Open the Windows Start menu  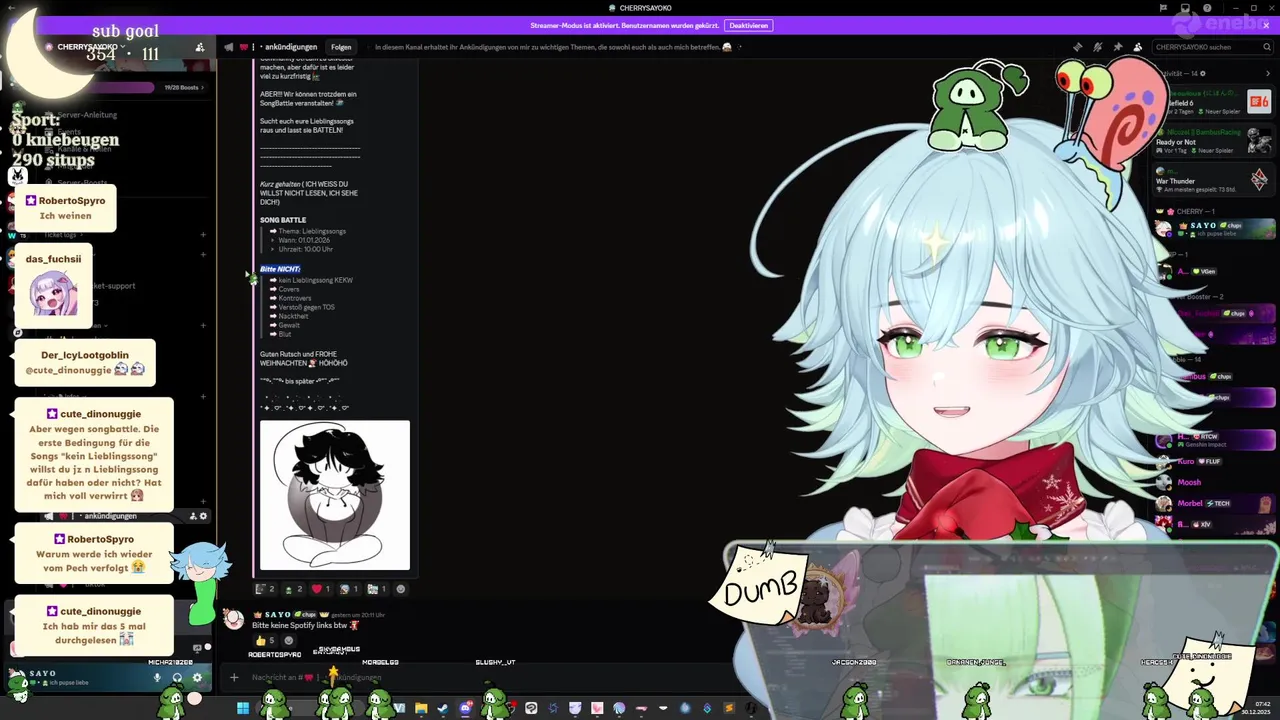(242, 708)
